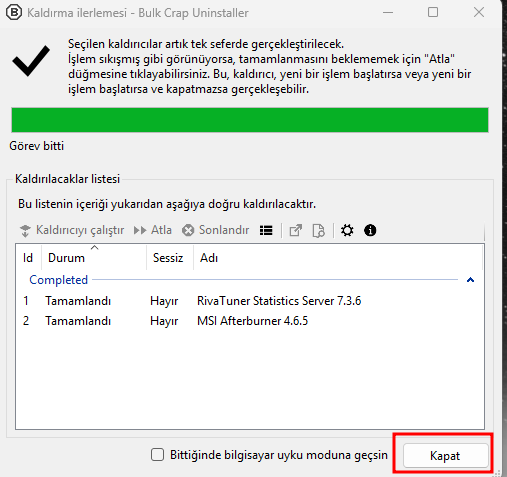The image size is (507, 477).
Task: Click the Kapat button
Action: (x=445, y=455)
